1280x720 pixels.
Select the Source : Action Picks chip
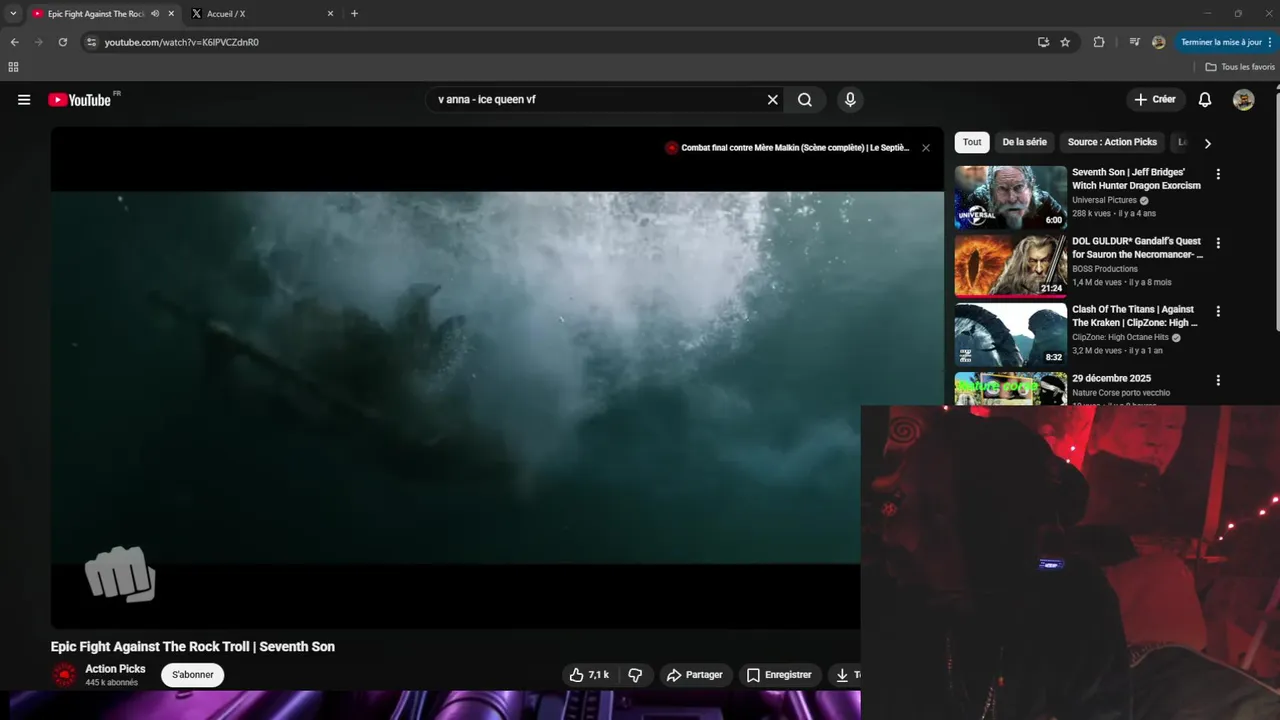1112,142
